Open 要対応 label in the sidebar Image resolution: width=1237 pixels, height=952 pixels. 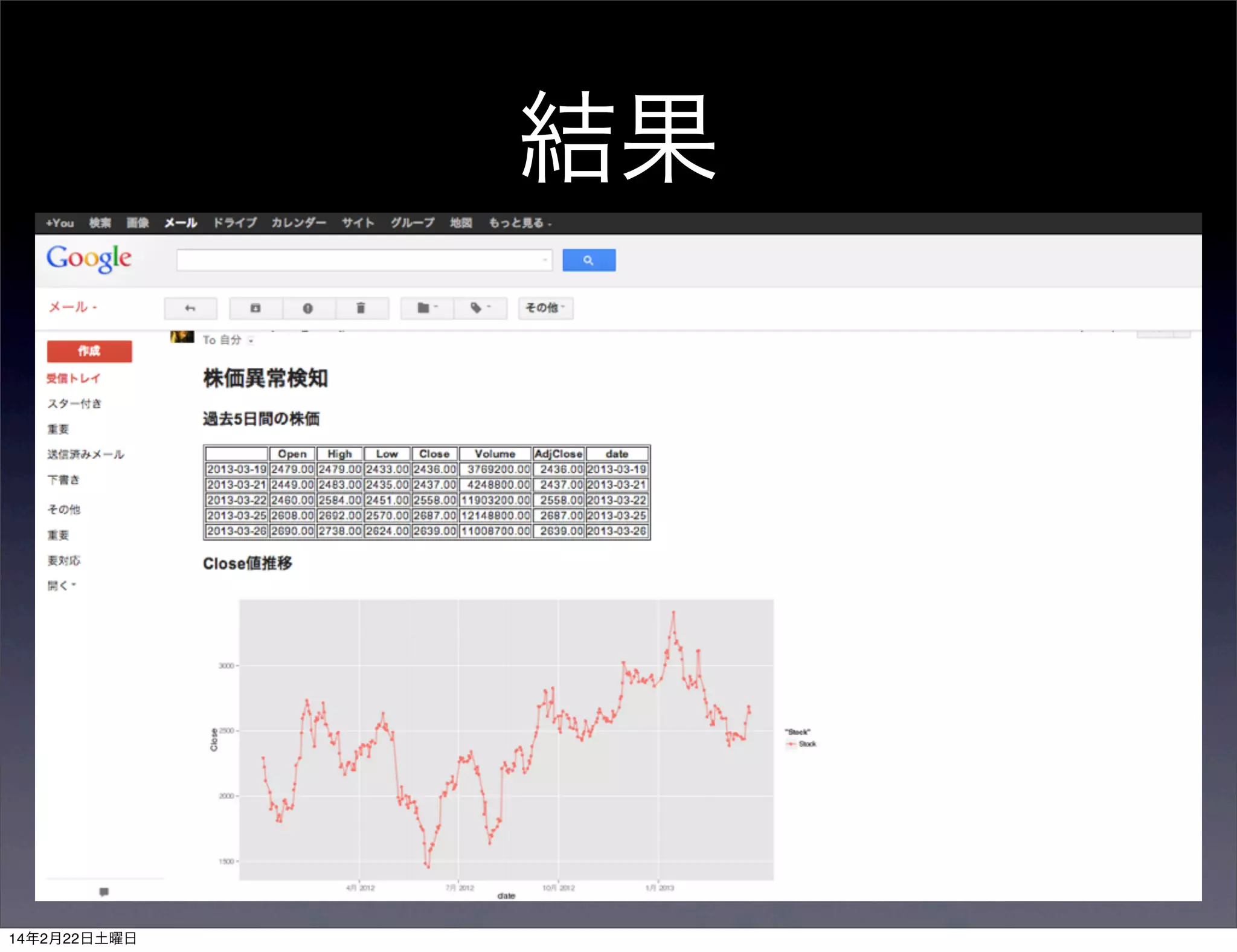[64, 561]
